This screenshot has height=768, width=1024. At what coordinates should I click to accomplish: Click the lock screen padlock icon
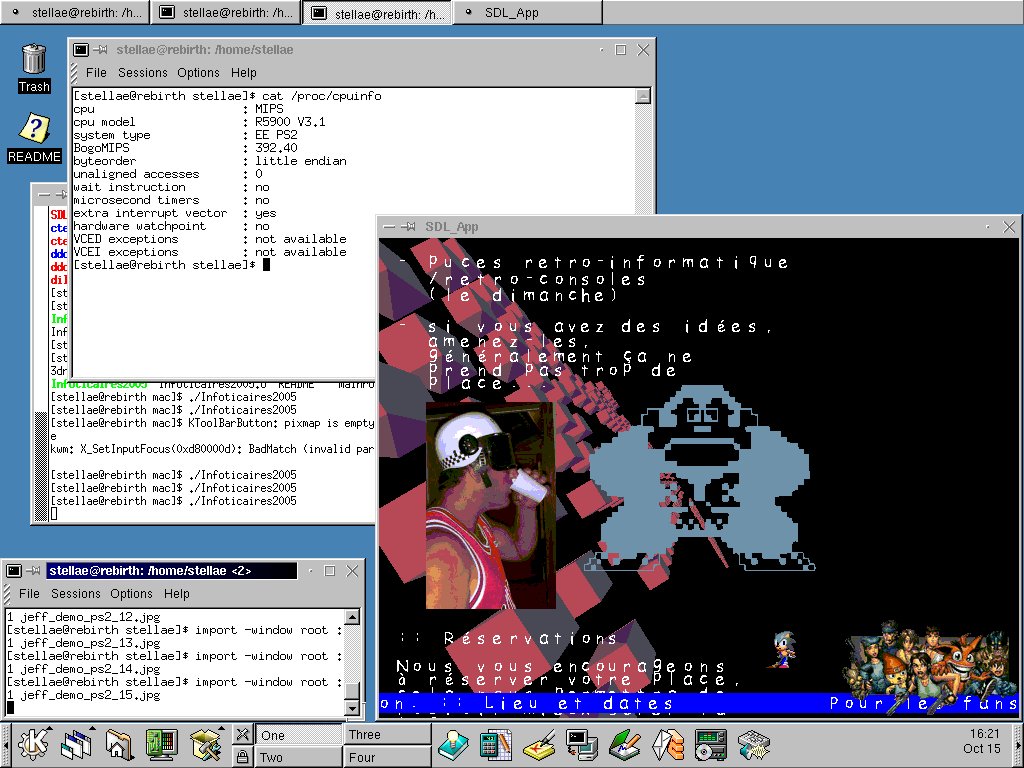click(x=242, y=756)
